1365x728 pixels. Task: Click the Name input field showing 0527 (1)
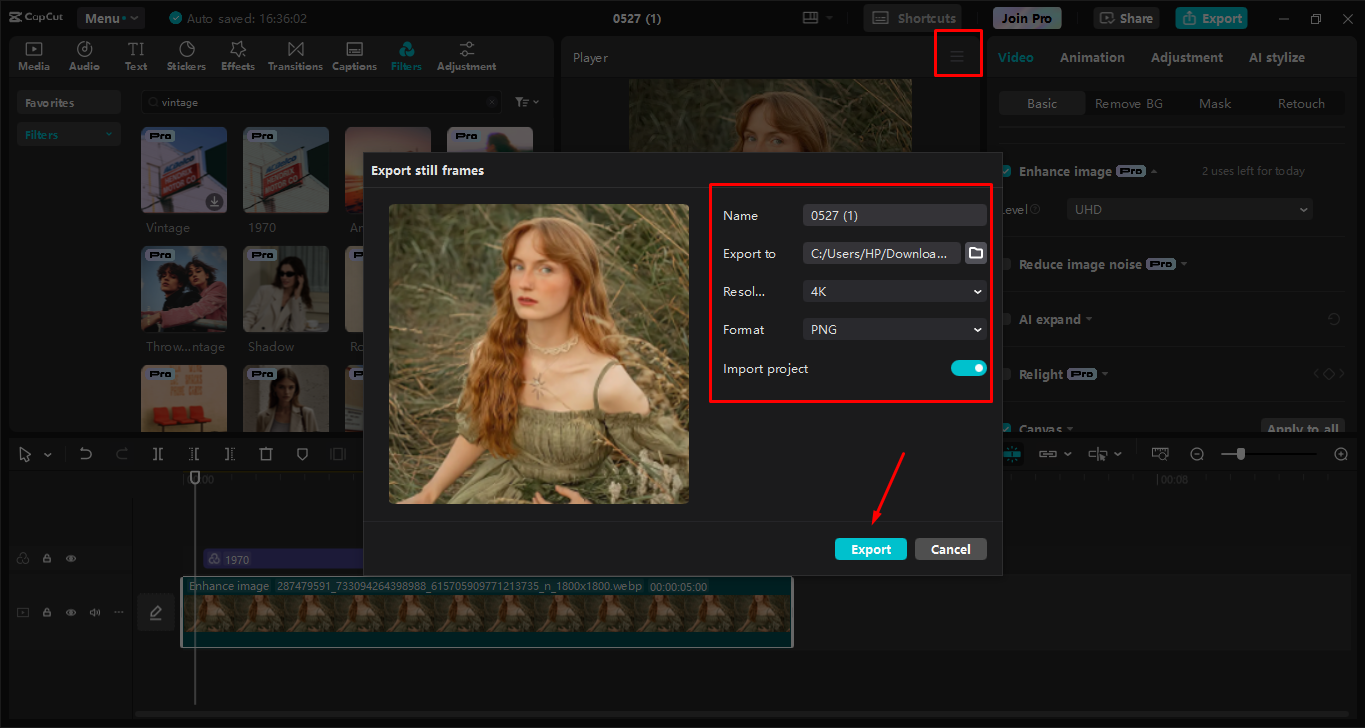click(893, 215)
